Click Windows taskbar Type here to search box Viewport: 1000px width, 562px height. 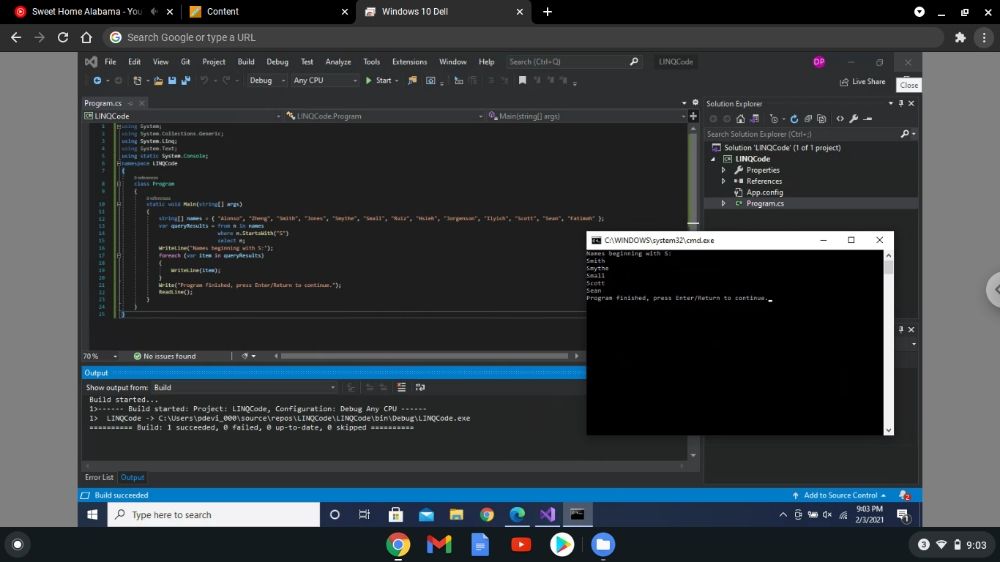(x=214, y=514)
